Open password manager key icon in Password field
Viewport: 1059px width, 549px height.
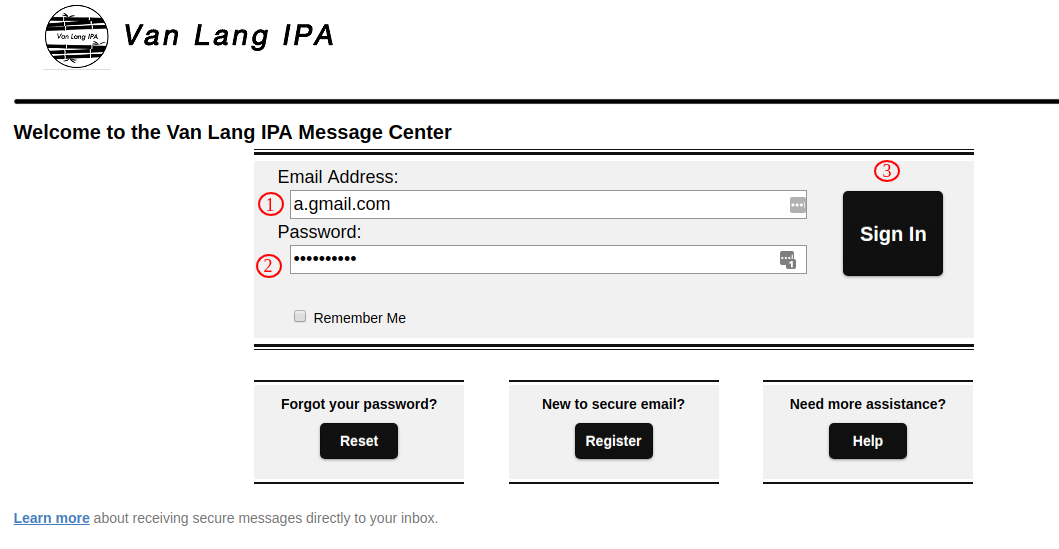787,260
